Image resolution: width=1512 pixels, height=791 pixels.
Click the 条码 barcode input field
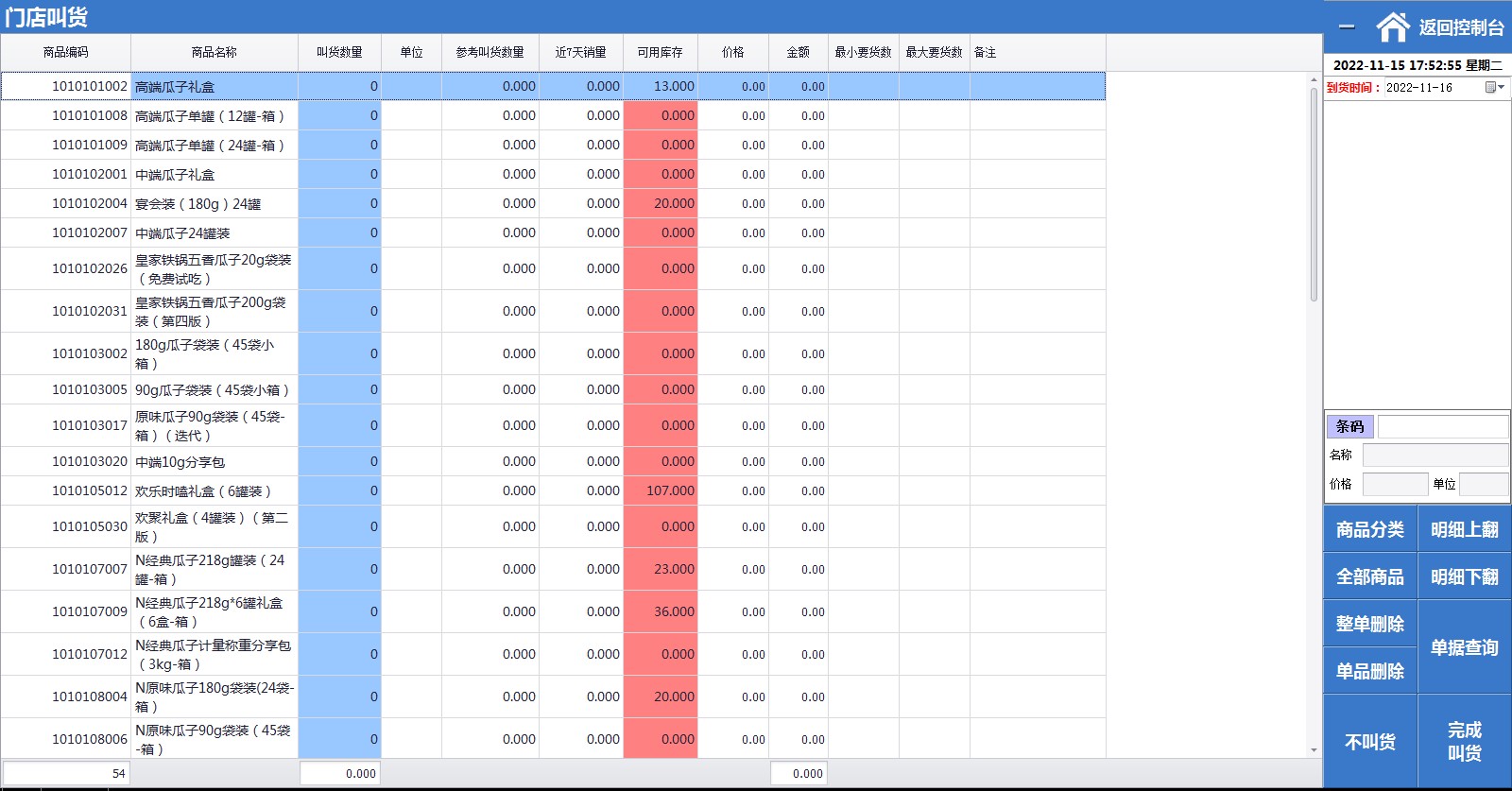click(x=1443, y=426)
